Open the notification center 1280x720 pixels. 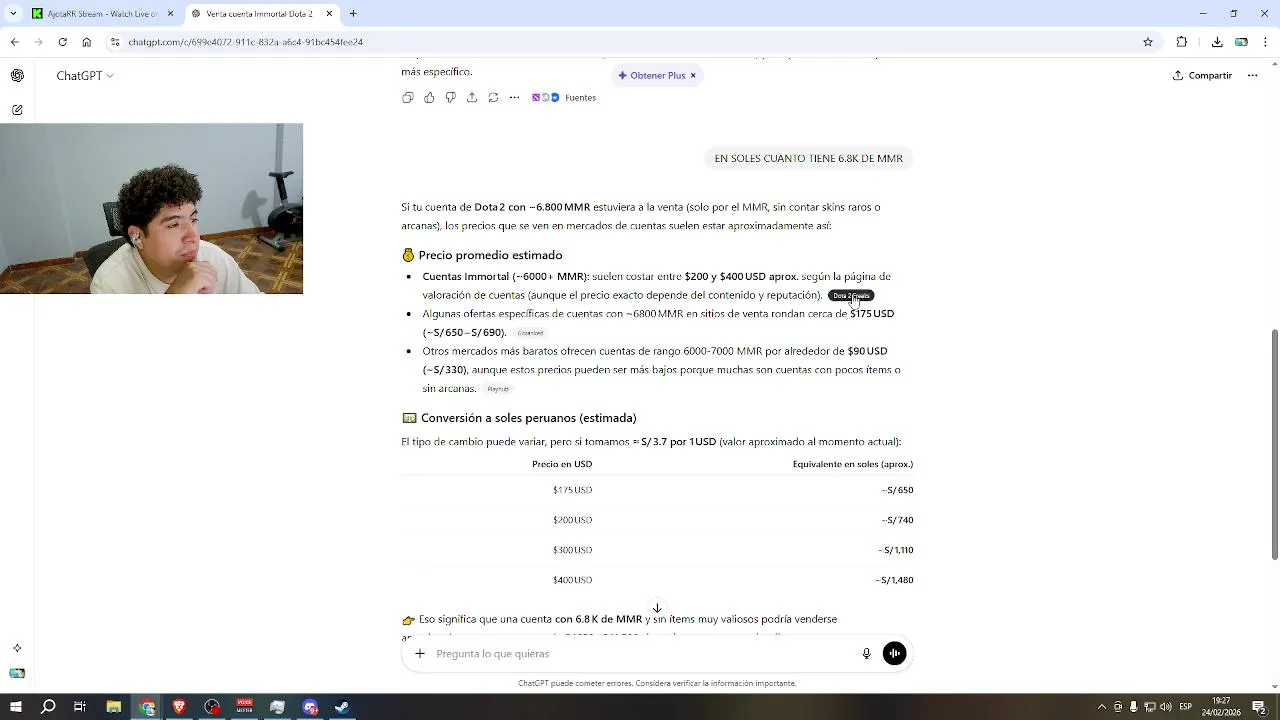pyautogui.click(x=1260, y=707)
